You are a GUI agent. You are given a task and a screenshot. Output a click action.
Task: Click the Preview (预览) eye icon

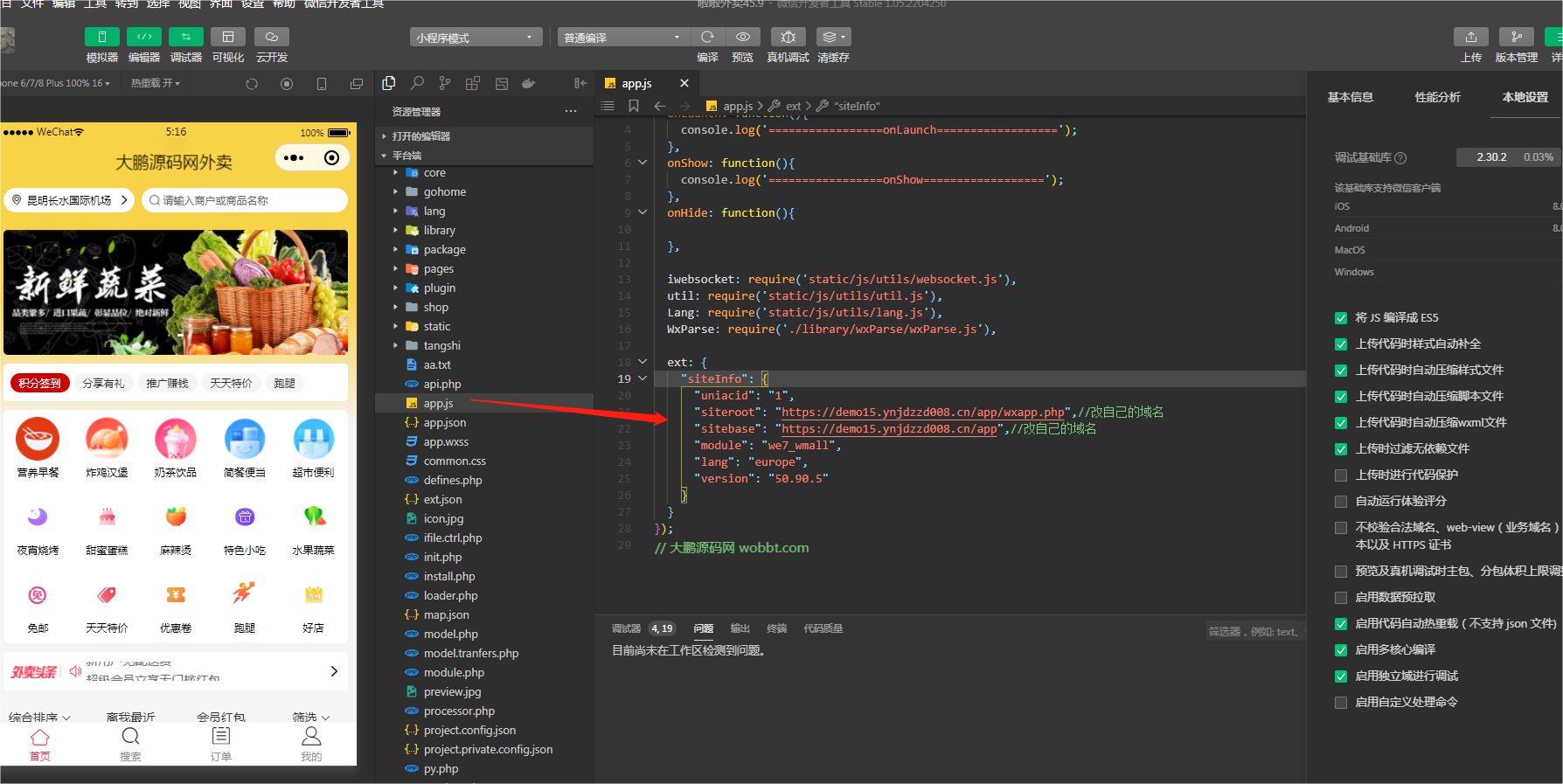(742, 37)
